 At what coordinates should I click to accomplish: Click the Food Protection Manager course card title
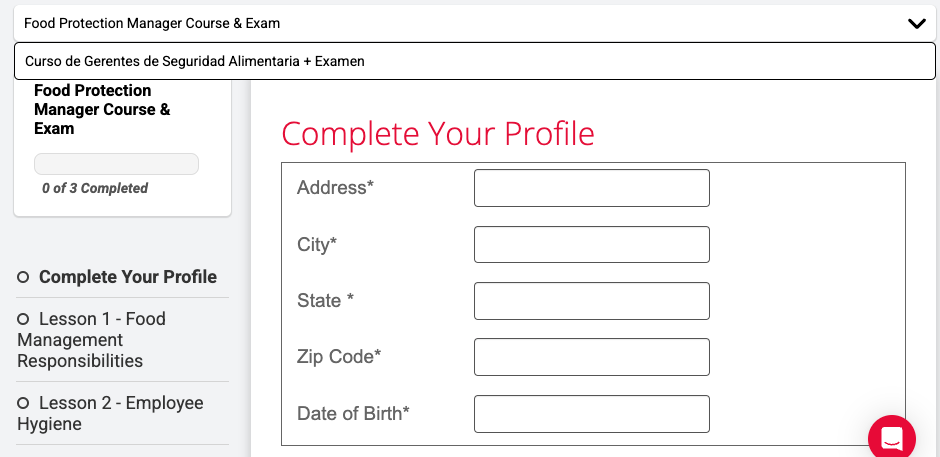coord(103,109)
